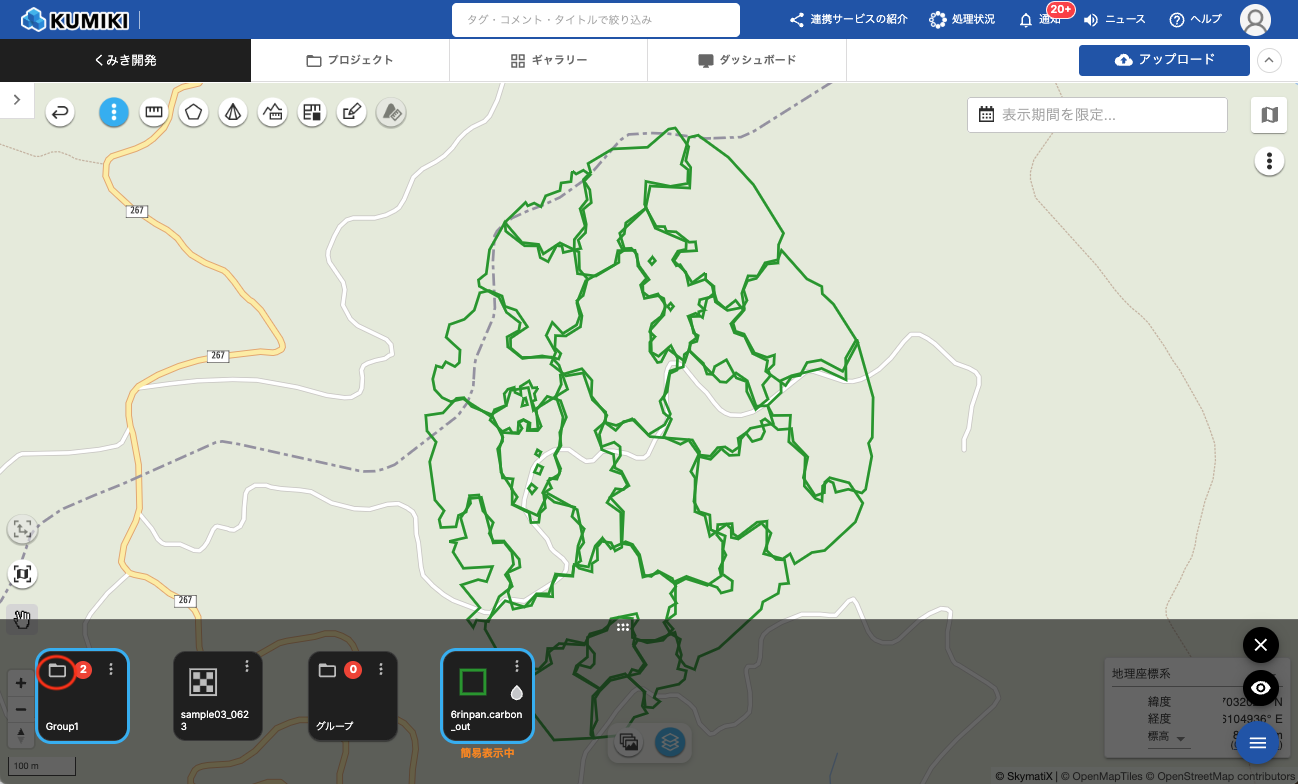Select the sample03_0623 layer thumbnail
1298x784 pixels.
pos(204,682)
